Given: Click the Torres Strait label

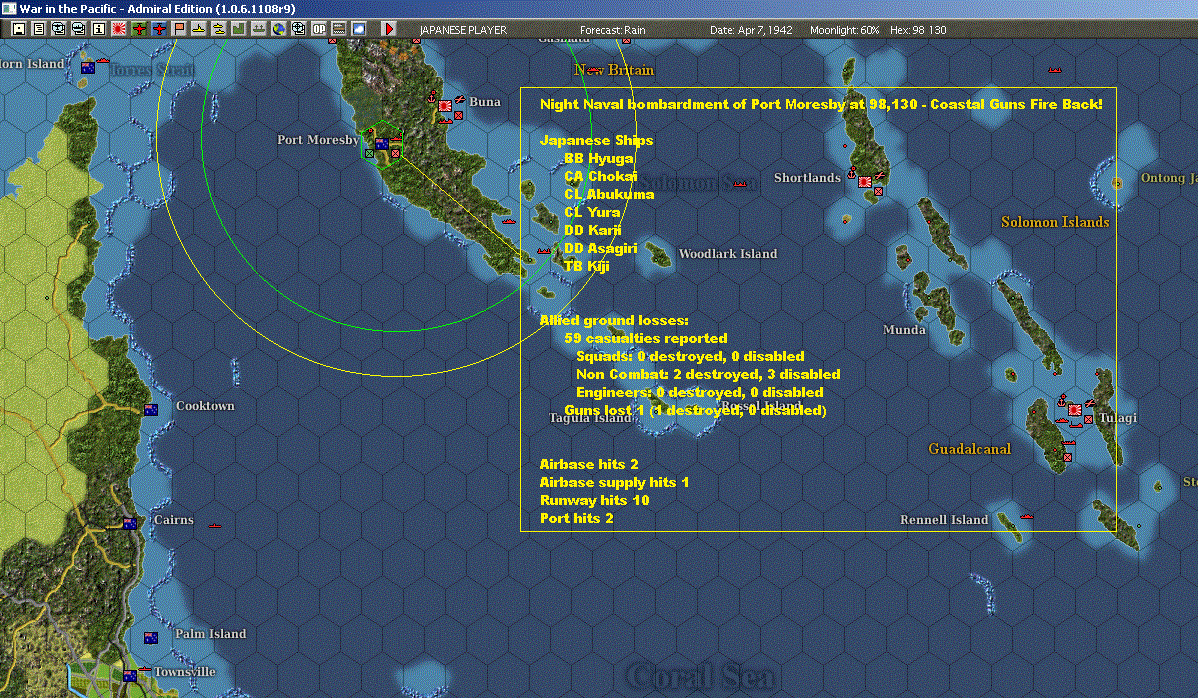Looking at the screenshot, I should (151, 69).
